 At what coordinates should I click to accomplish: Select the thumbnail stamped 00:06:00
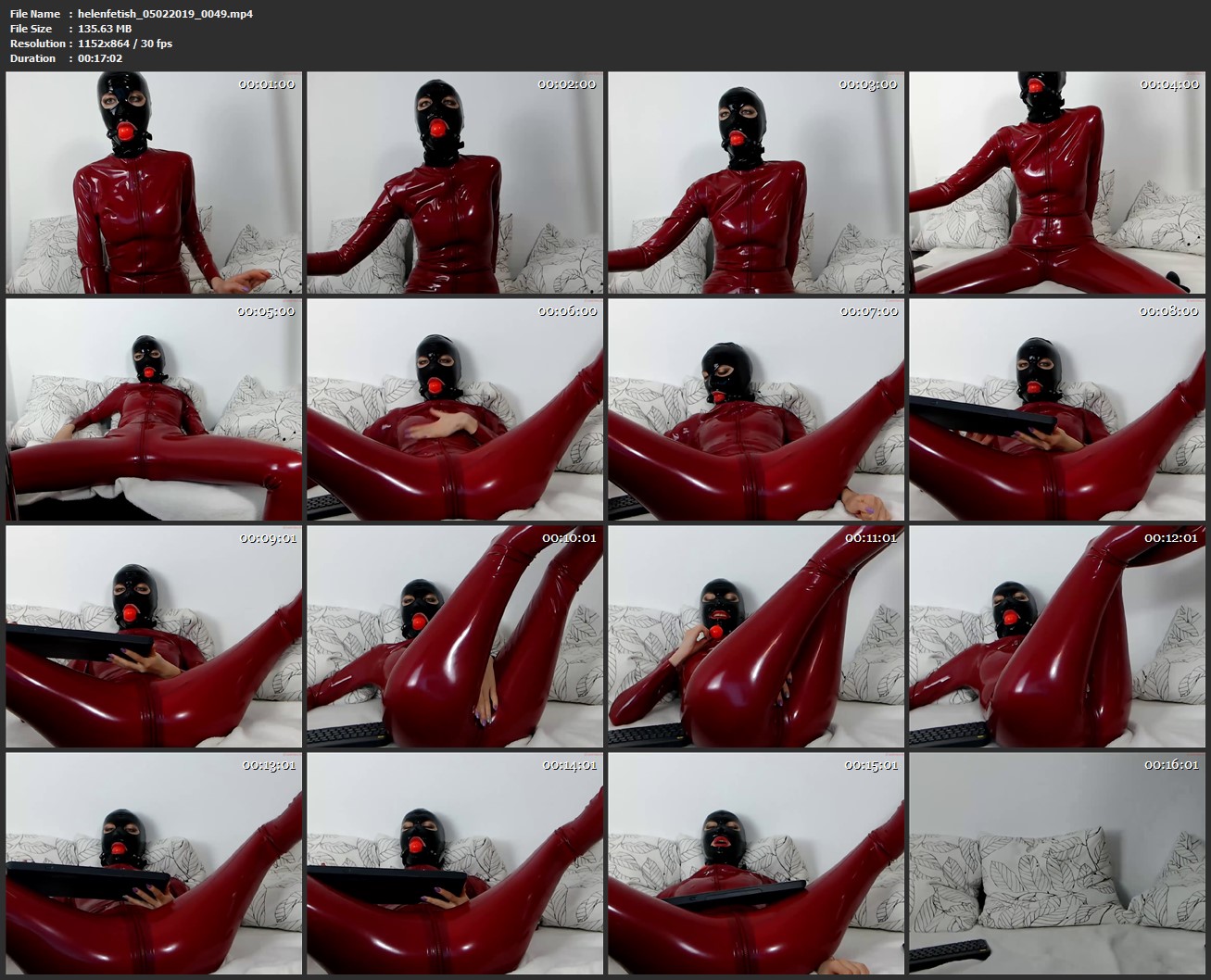click(455, 409)
